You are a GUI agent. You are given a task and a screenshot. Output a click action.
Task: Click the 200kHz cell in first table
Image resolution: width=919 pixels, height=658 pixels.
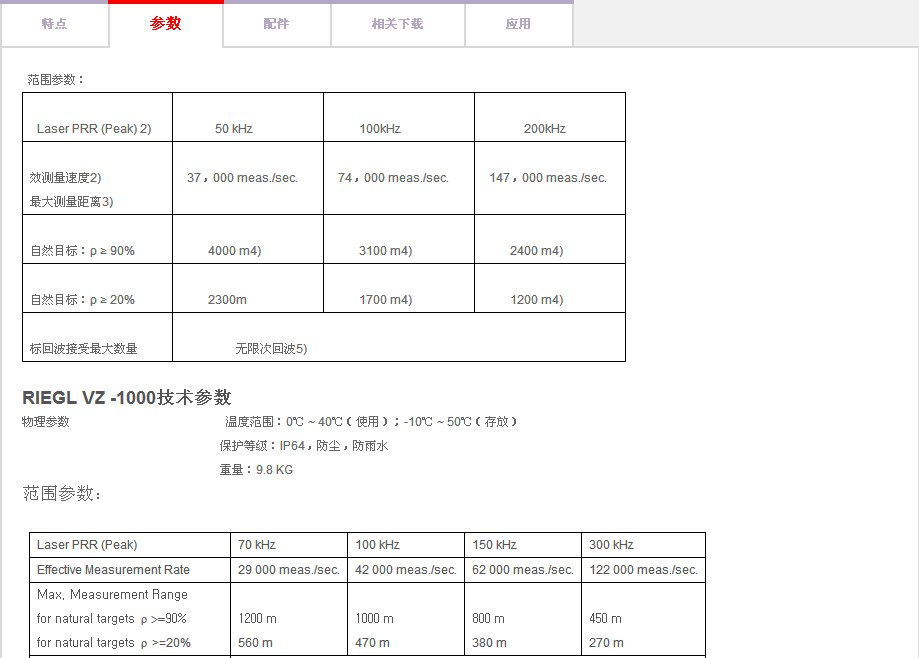pyautogui.click(x=544, y=129)
